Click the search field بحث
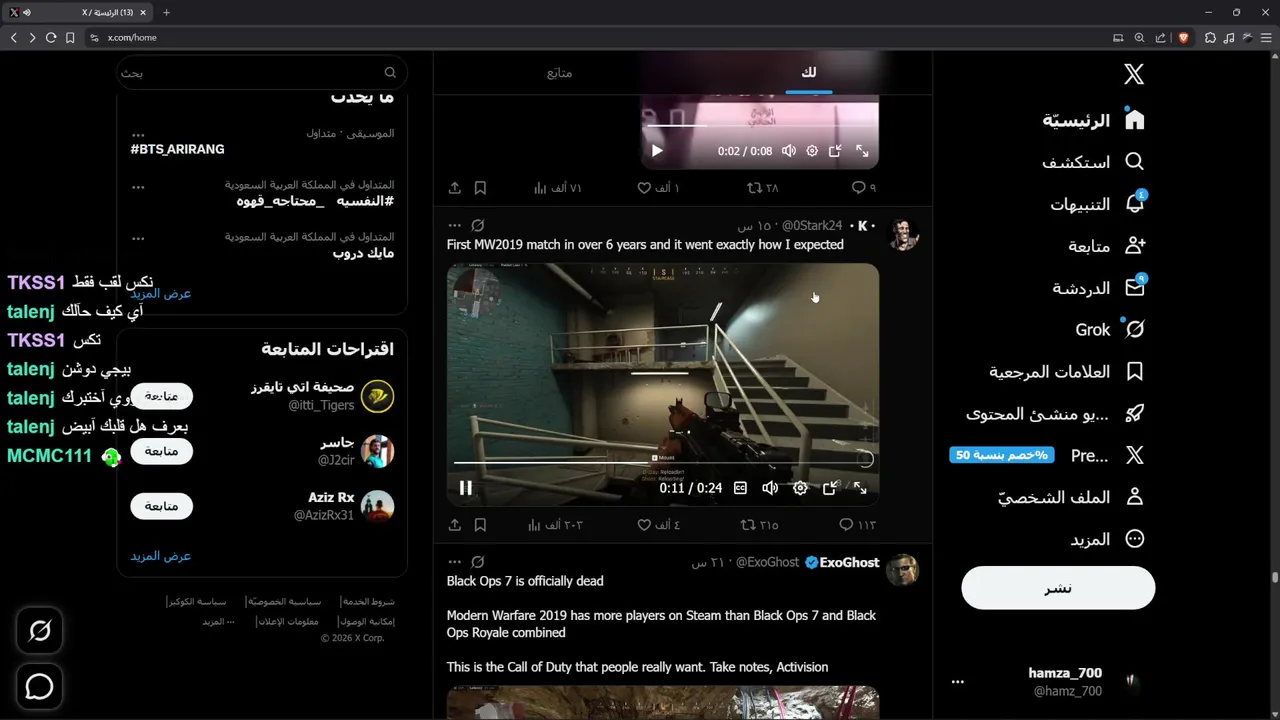The height and width of the screenshot is (720, 1280). point(262,73)
